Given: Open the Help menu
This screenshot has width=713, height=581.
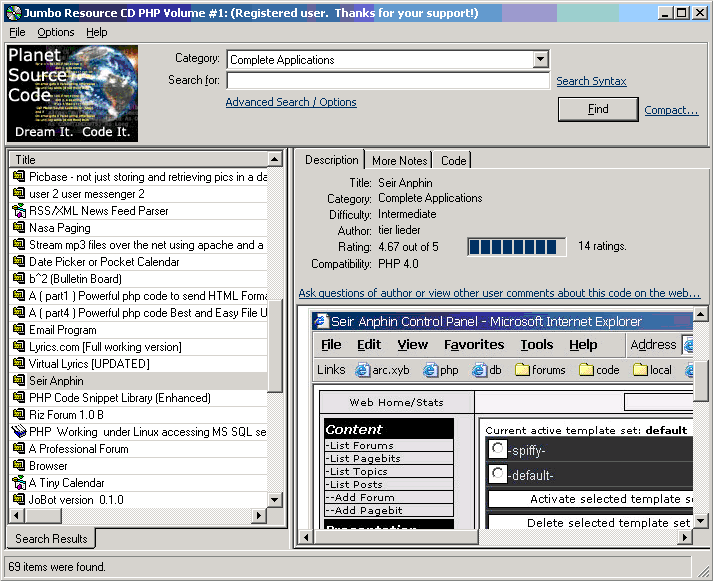Looking at the screenshot, I should (x=97, y=32).
